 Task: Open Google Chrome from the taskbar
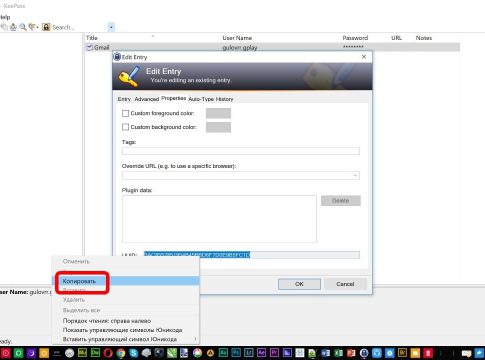tap(121, 353)
